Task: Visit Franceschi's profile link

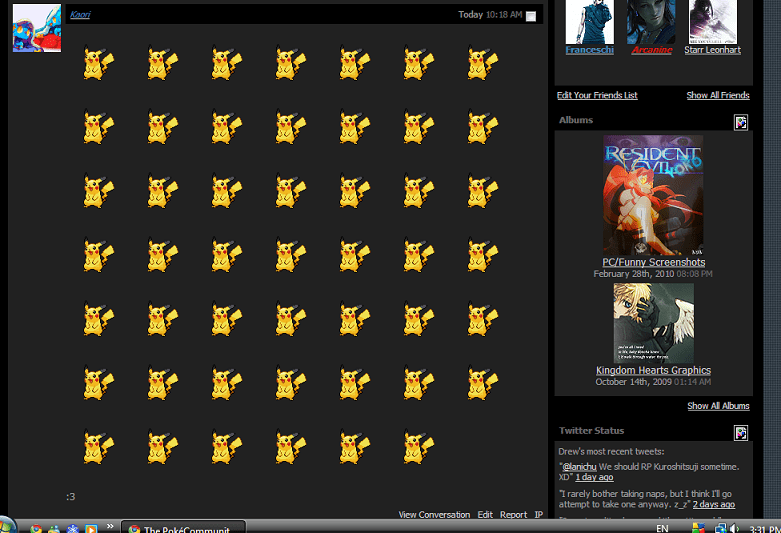Action: pyautogui.click(x=590, y=50)
